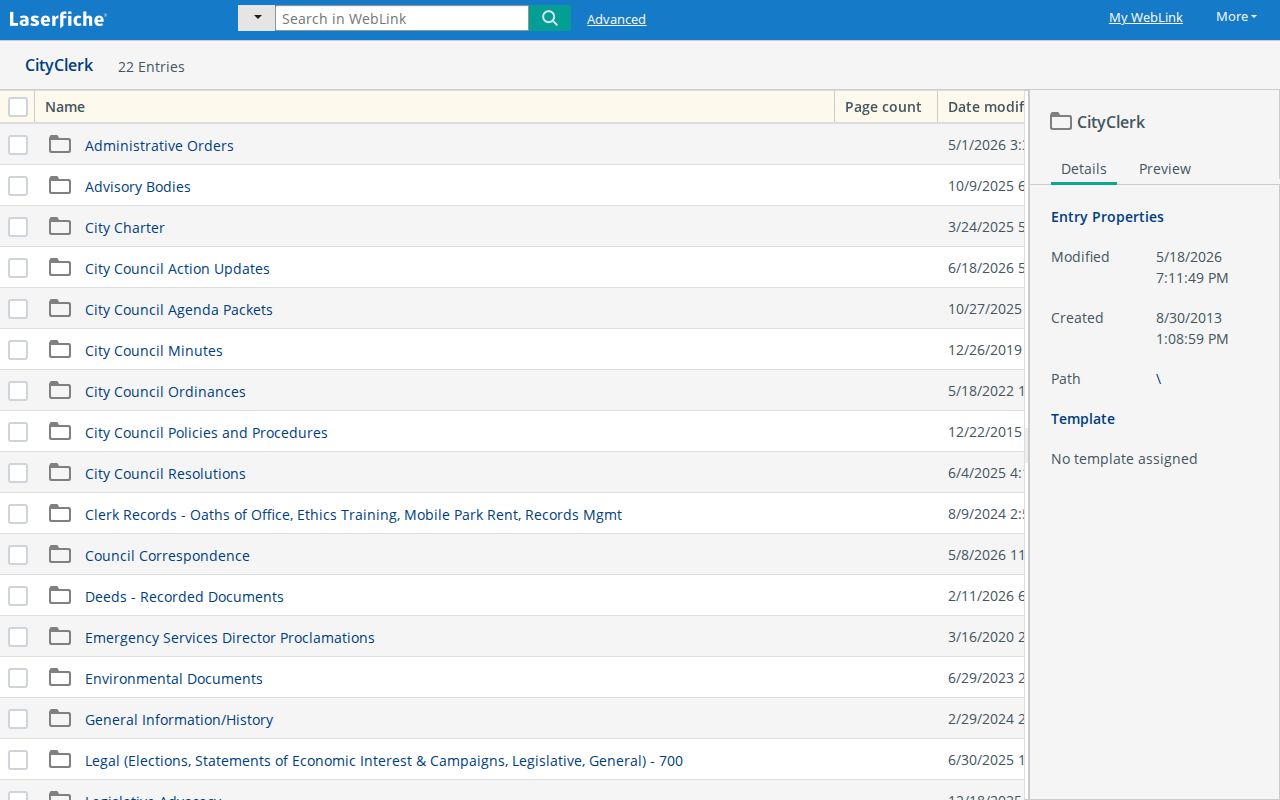Viewport: 1280px width, 800px height.
Task: Open My WebLink link
Action: tap(1146, 17)
